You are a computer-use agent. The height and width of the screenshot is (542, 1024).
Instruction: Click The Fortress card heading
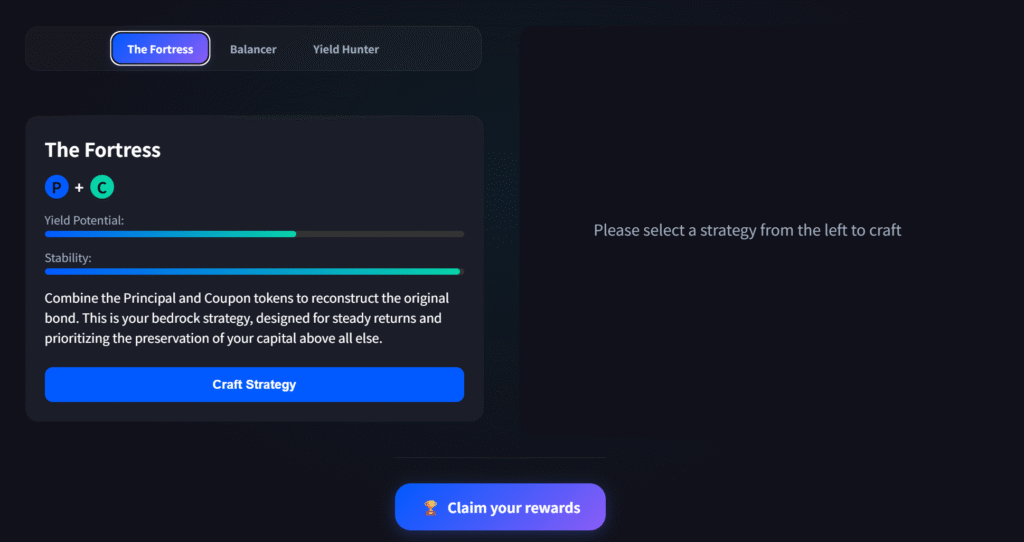(x=102, y=150)
